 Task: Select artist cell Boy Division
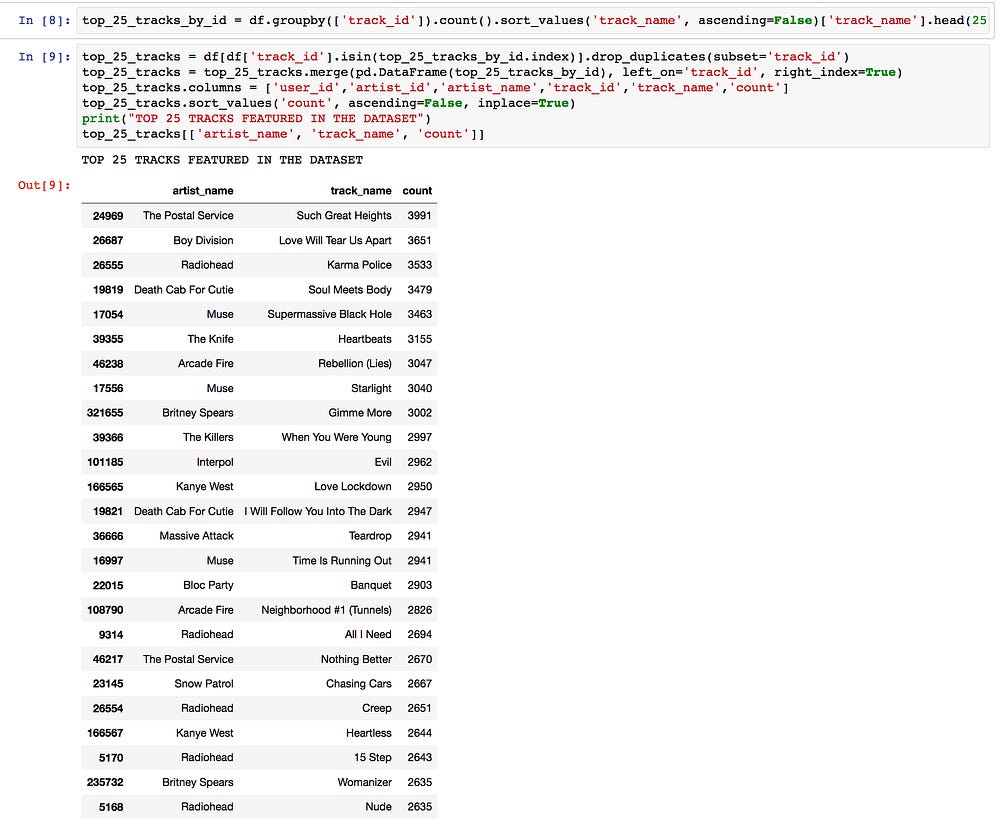203,241
